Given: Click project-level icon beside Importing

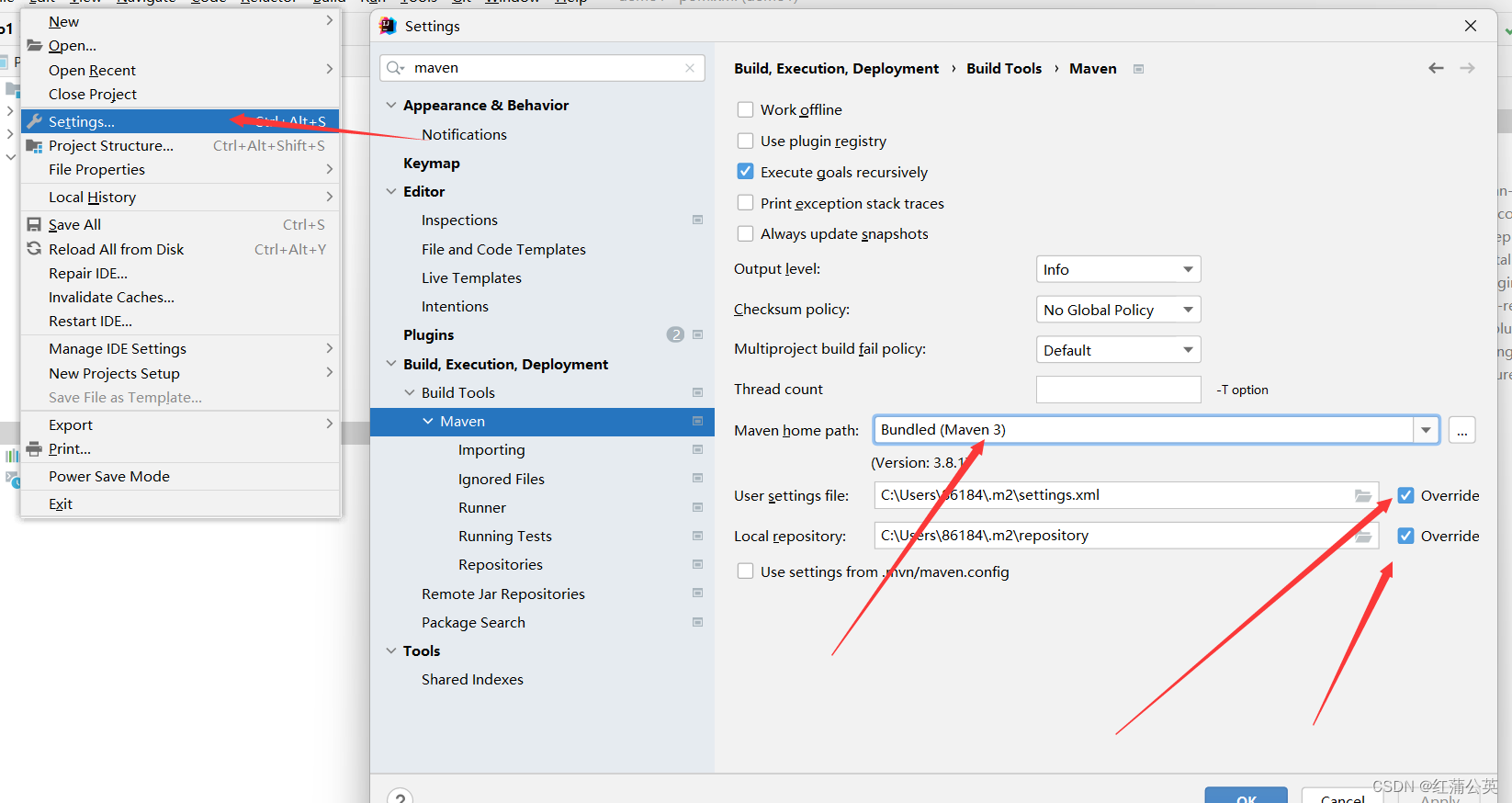Looking at the screenshot, I should pyautogui.click(x=697, y=449).
